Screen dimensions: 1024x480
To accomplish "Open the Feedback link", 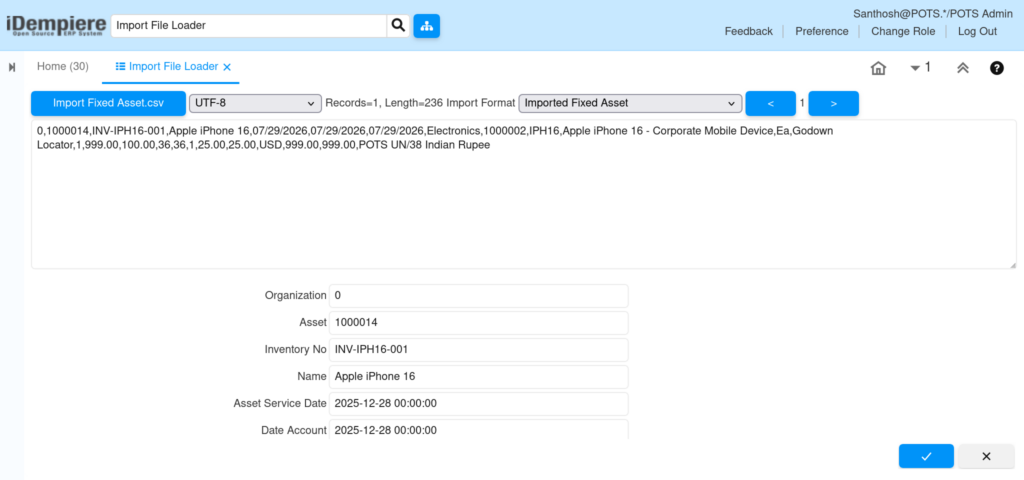I will [x=748, y=31].
